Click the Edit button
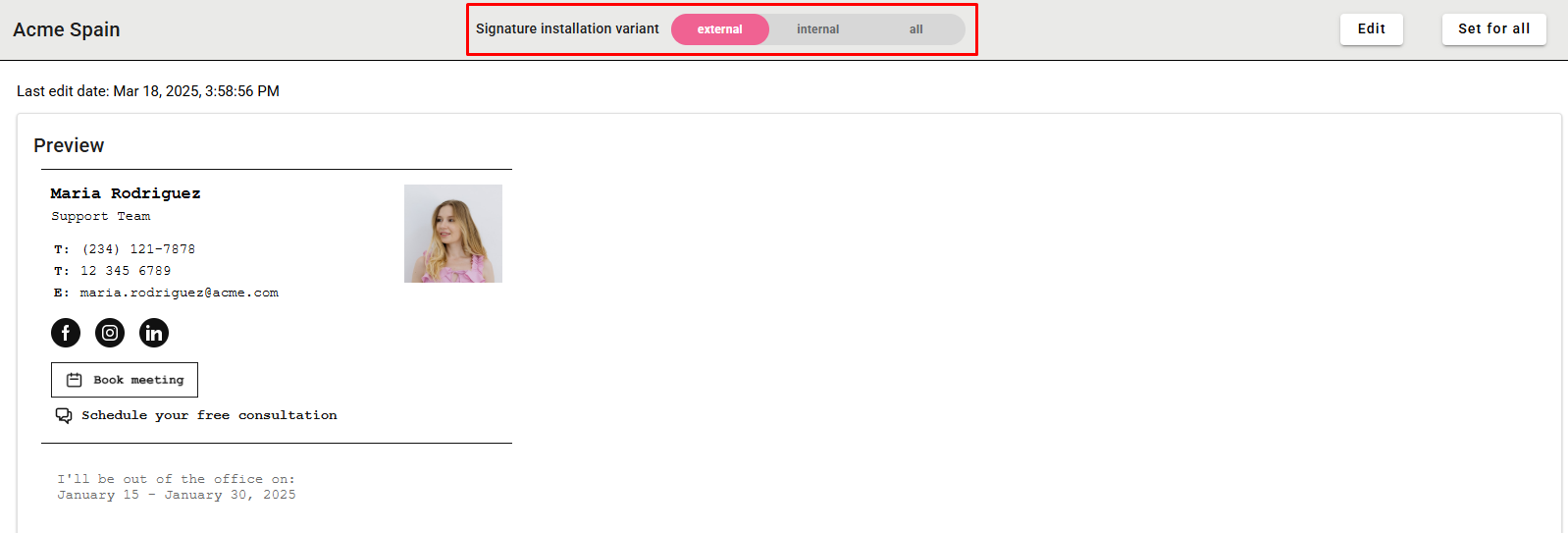 click(x=1372, y=29)
